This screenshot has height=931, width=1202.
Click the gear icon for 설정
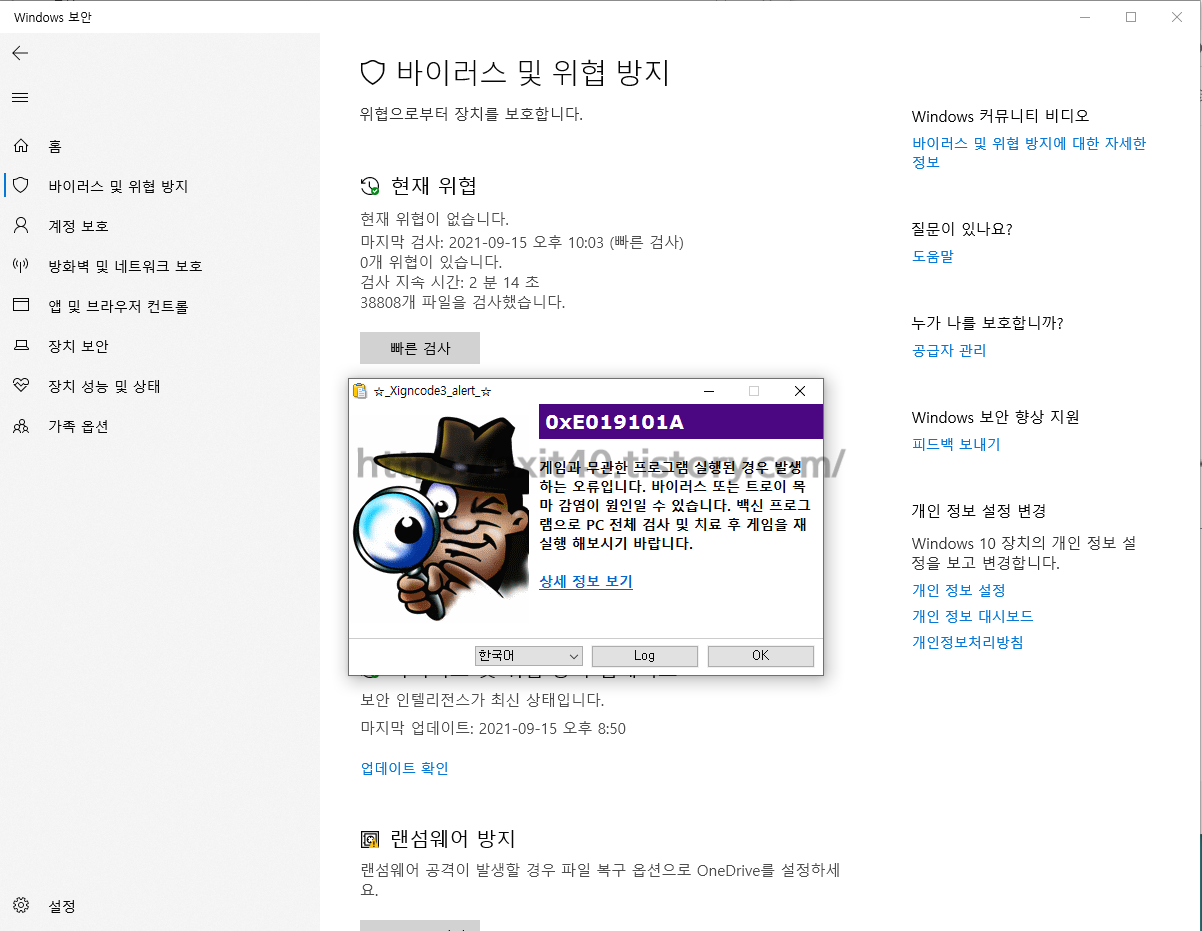[21, 906]
